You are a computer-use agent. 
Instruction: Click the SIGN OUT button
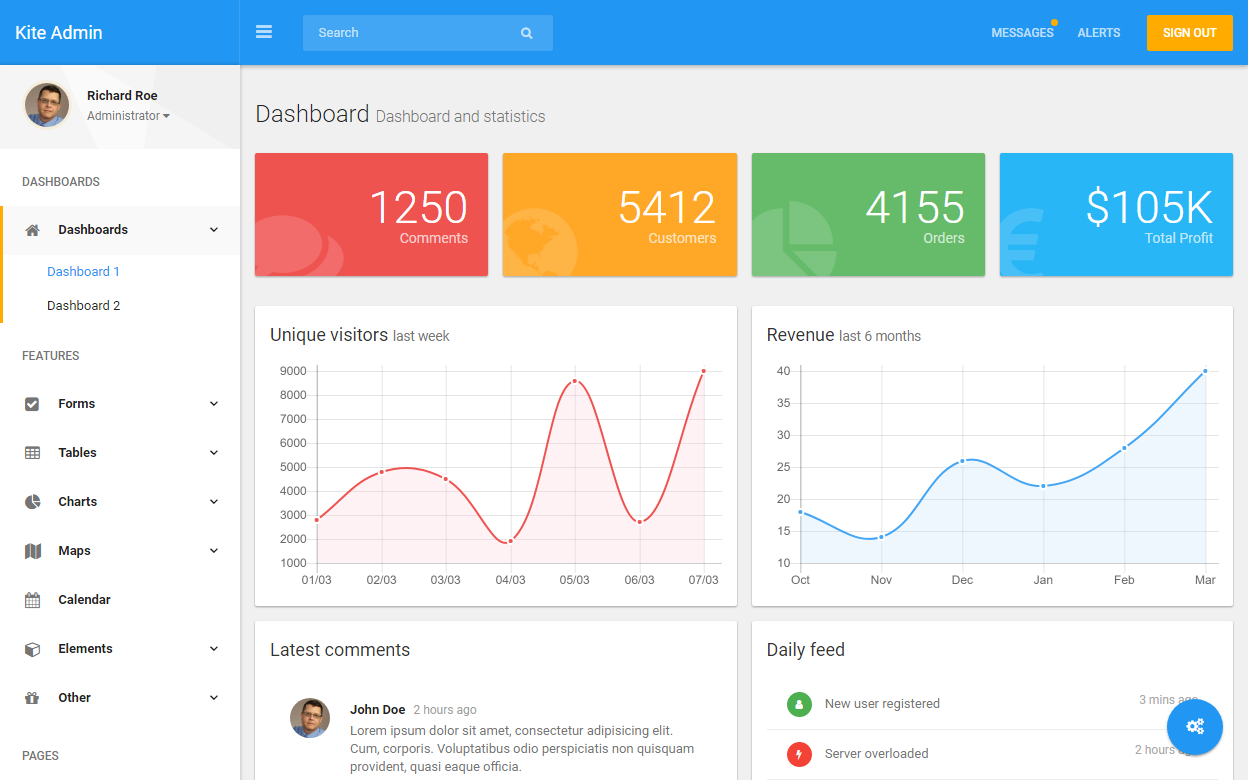point(1190,33)
